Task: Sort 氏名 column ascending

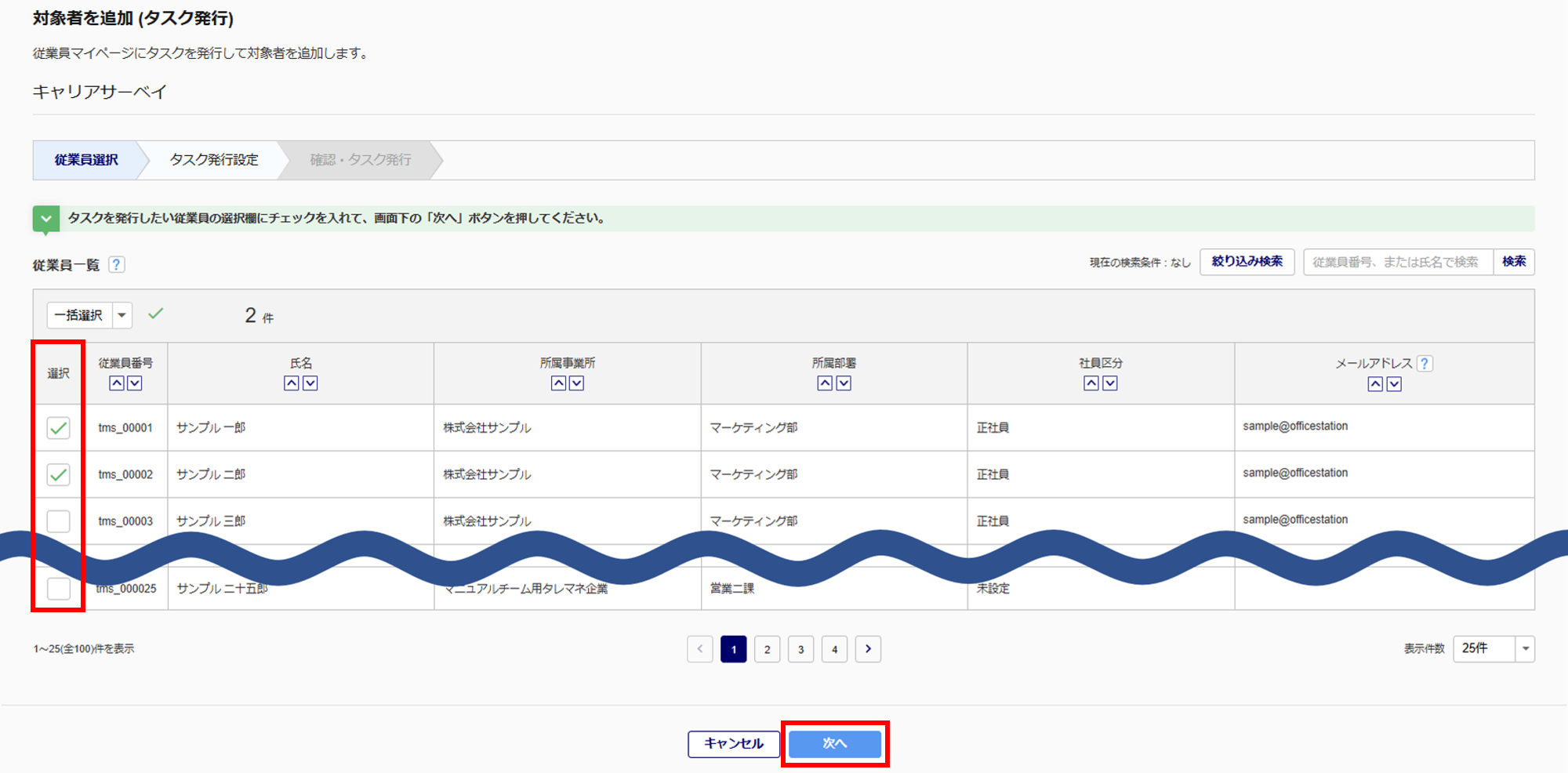Action: pos(292,383)
